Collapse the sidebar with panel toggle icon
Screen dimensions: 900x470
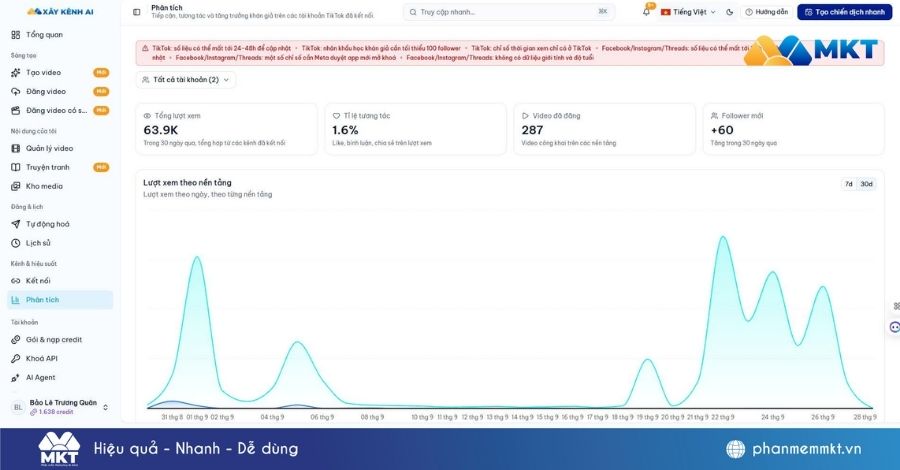137,12
